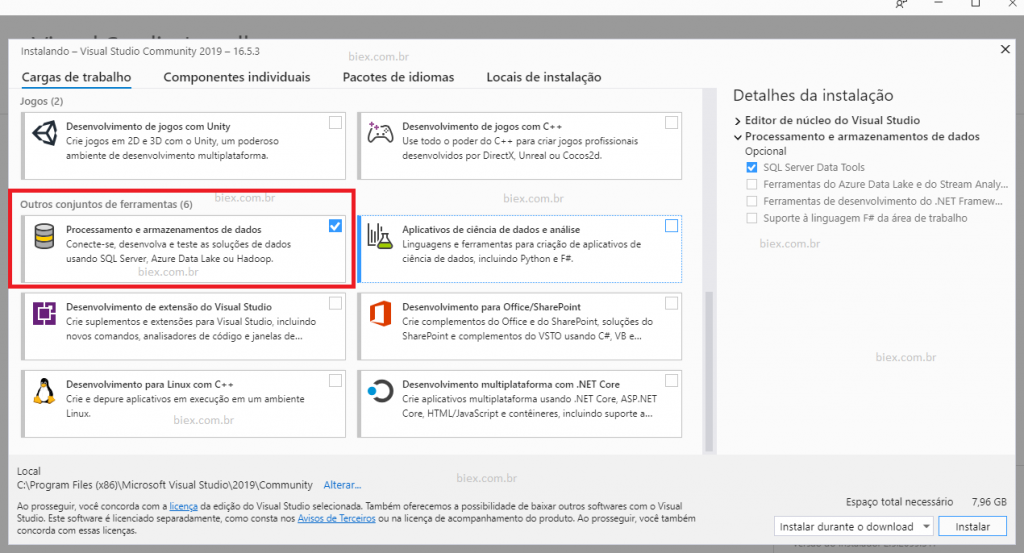The height and width of the screenshot is (553, 1024).
Task: Enable Ferramentas de desenvolvimento do .NET Framework
Action: click(752, 201)
